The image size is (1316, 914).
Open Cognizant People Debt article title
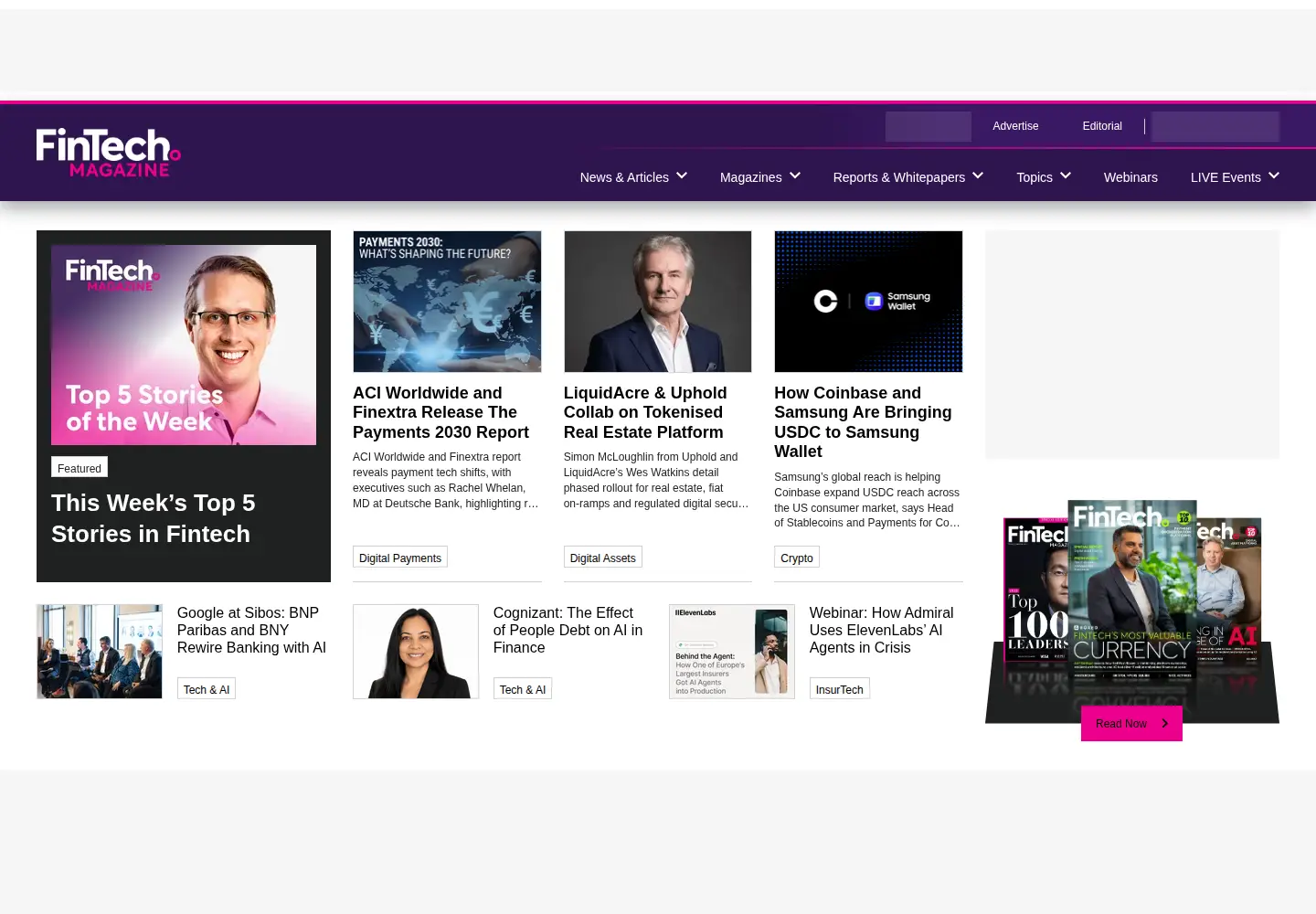point(568,630)
